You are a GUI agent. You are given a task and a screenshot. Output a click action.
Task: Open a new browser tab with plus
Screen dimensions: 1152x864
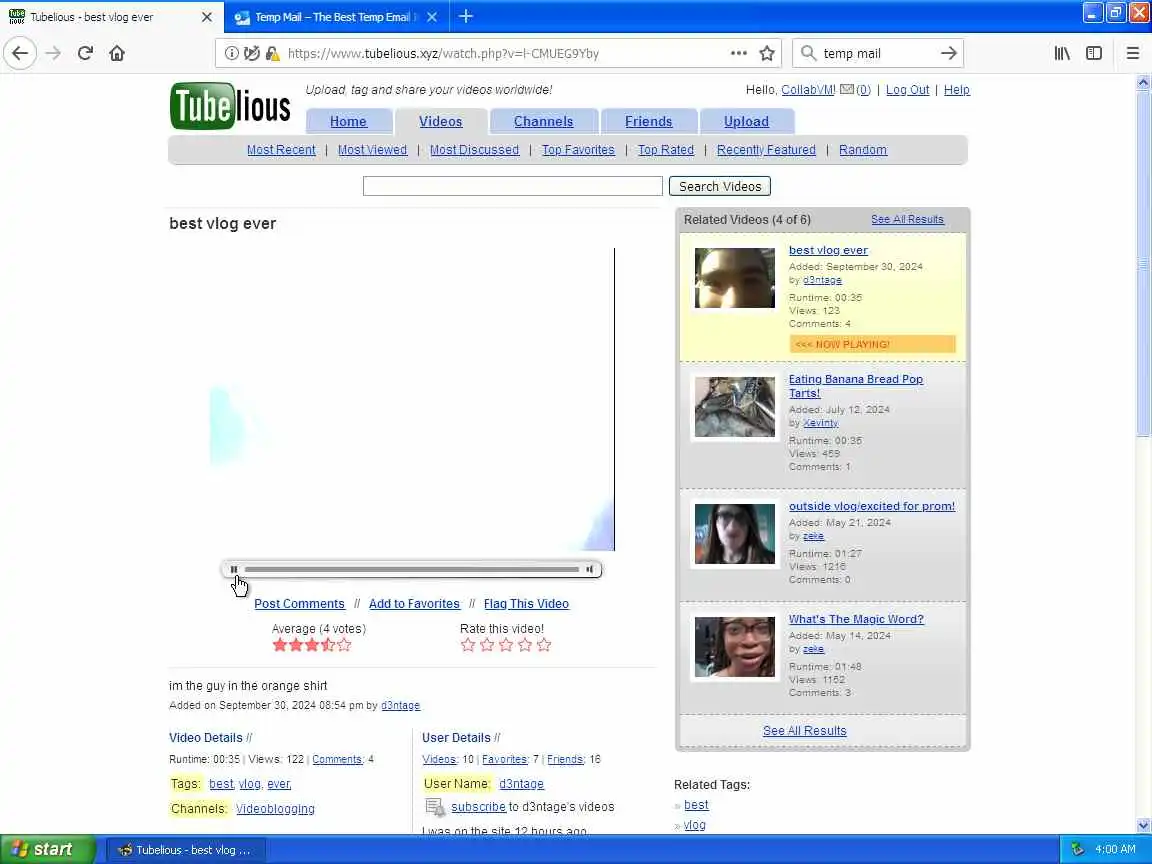[x=466, y=16]
